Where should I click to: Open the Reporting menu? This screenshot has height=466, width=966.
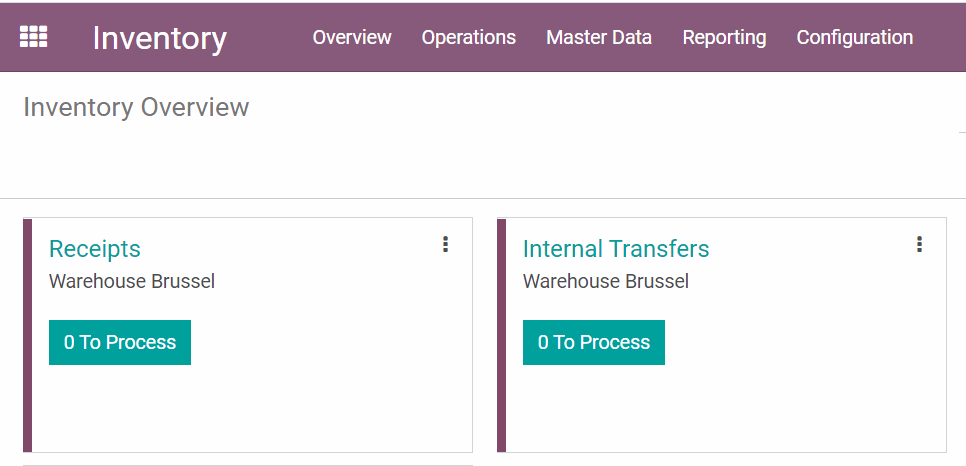pos(724,38)
